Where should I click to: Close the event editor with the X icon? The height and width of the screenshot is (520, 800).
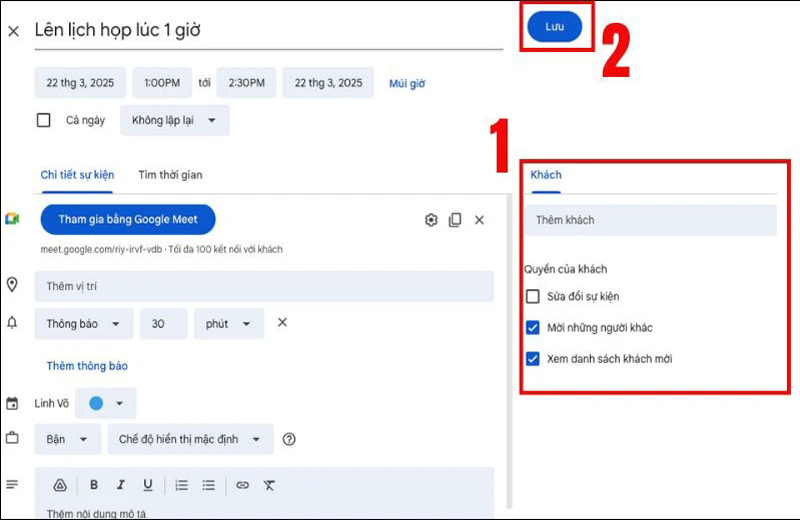(14, 32)
